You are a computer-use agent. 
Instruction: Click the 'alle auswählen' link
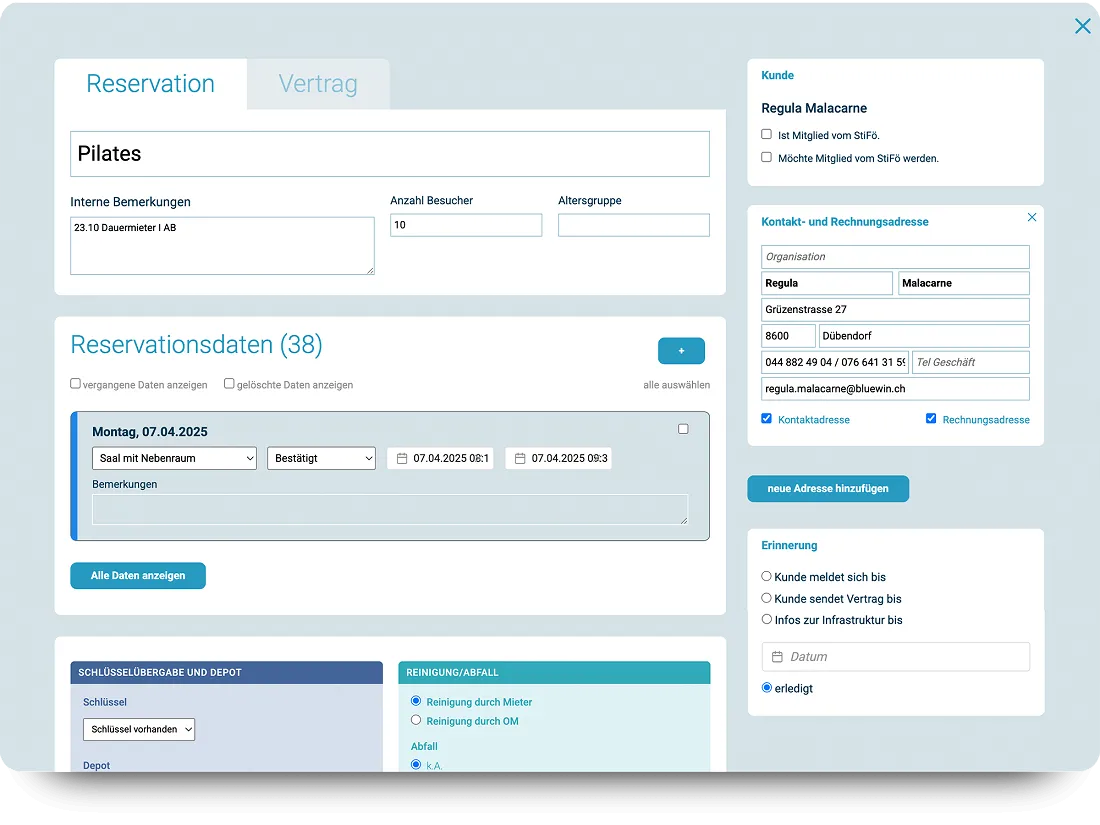[x=676, y=384]
